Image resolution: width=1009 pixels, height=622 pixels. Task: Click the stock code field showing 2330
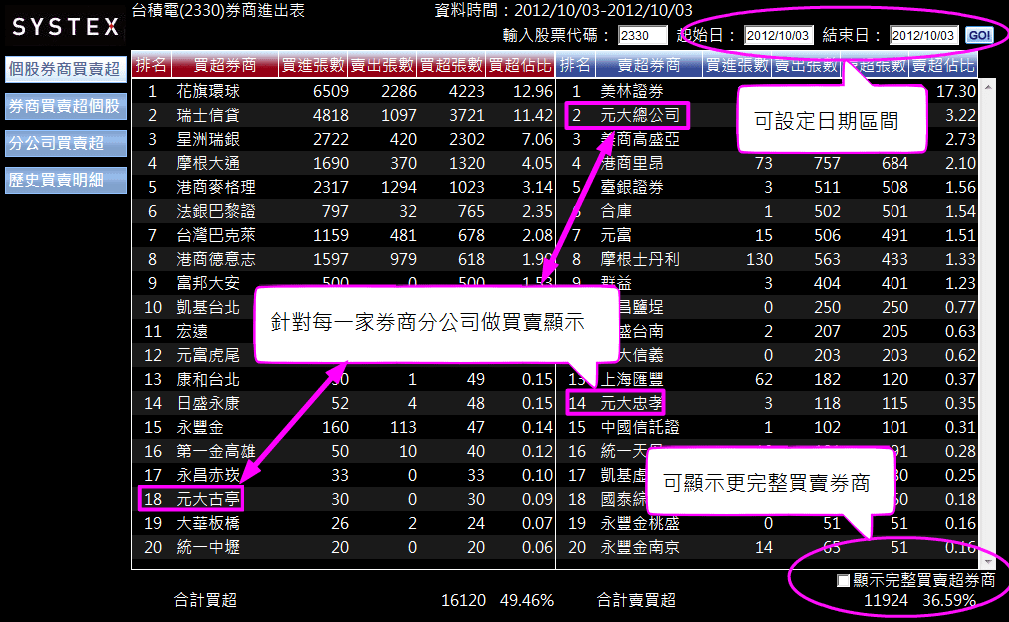[x=643, y=36]
